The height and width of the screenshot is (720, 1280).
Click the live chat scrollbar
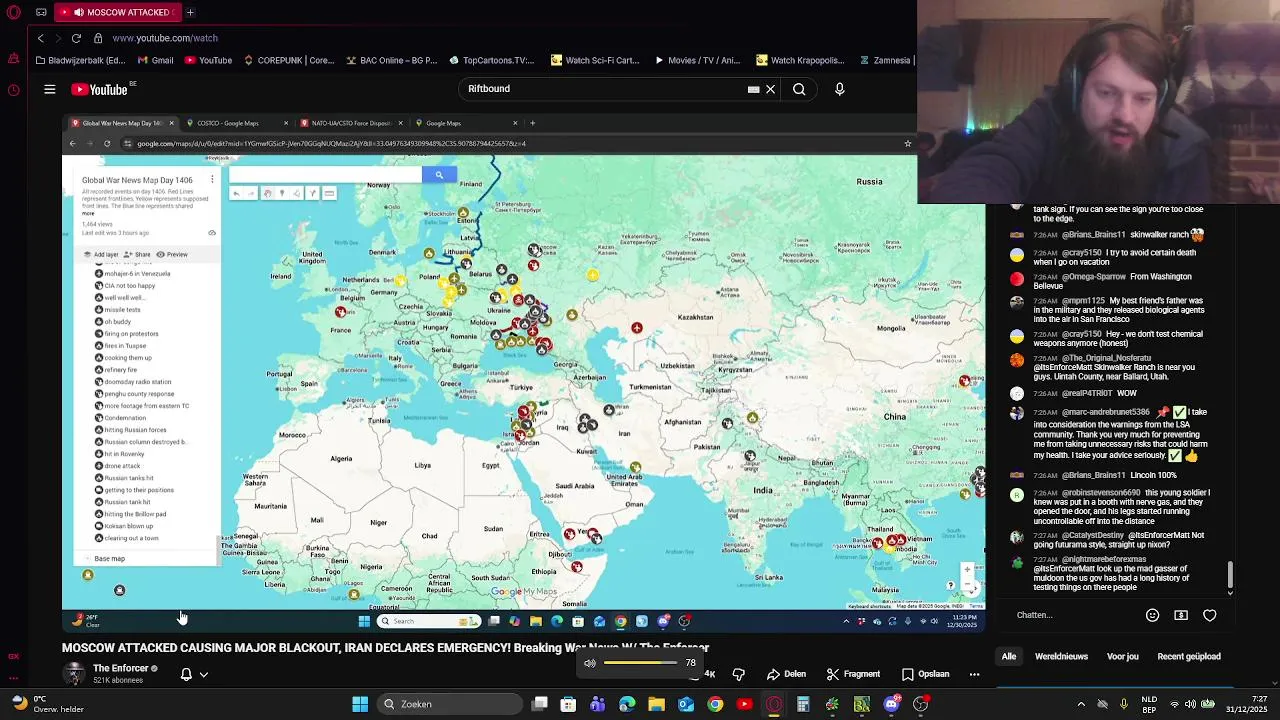(x=1230, y=574)
